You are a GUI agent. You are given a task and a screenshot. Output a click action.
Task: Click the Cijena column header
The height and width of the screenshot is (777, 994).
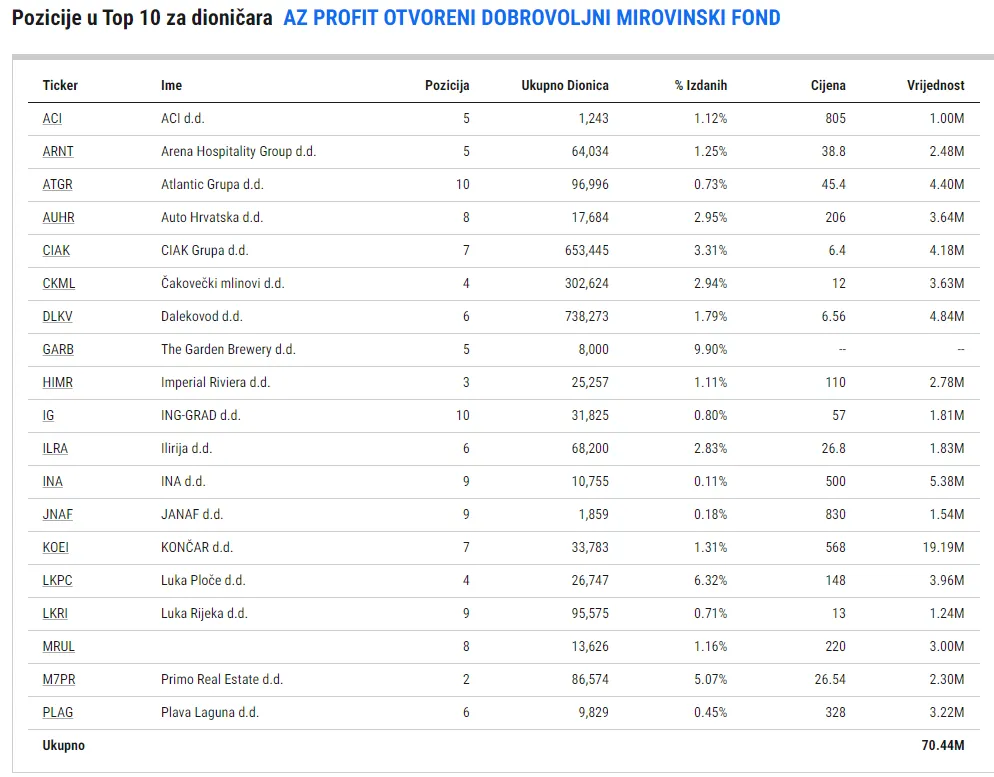coord(828,86)
